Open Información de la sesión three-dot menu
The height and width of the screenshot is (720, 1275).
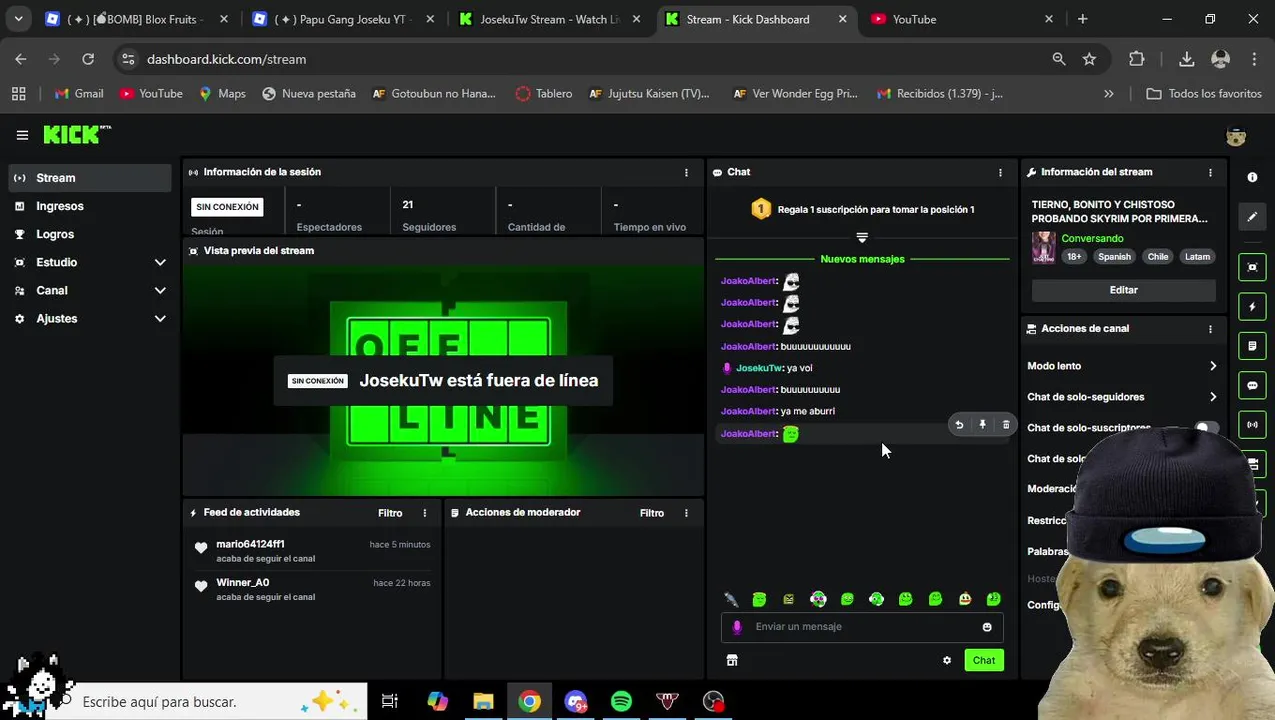(x=686, y=172)
